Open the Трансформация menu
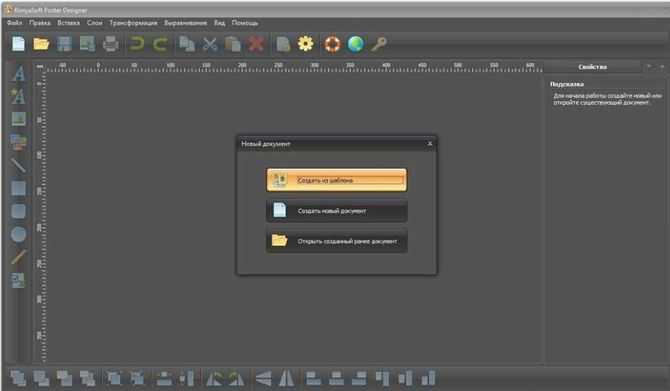The width and height of the screenshot is (670, 391). 133,23
